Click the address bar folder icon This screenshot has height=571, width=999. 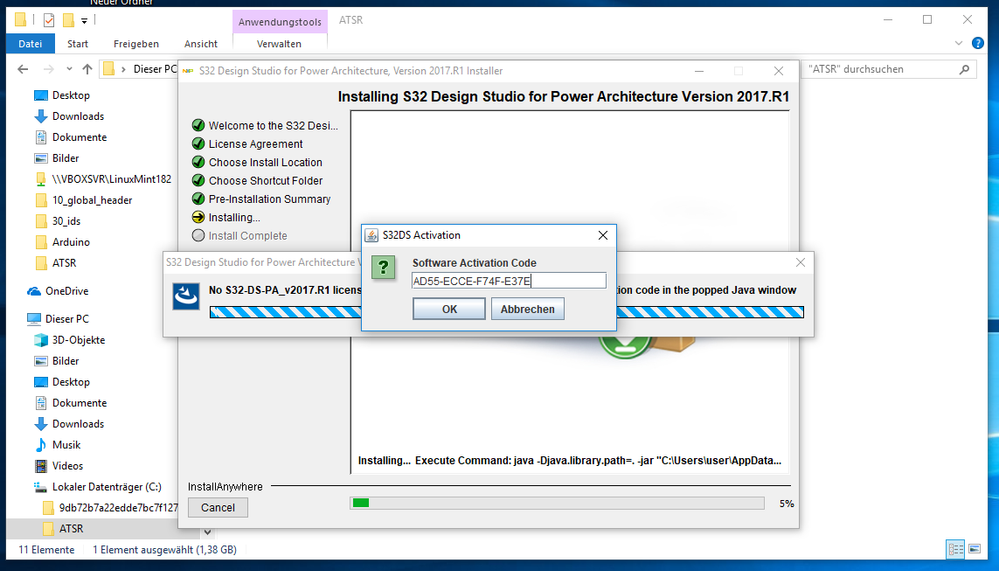(x=109, y=69)
